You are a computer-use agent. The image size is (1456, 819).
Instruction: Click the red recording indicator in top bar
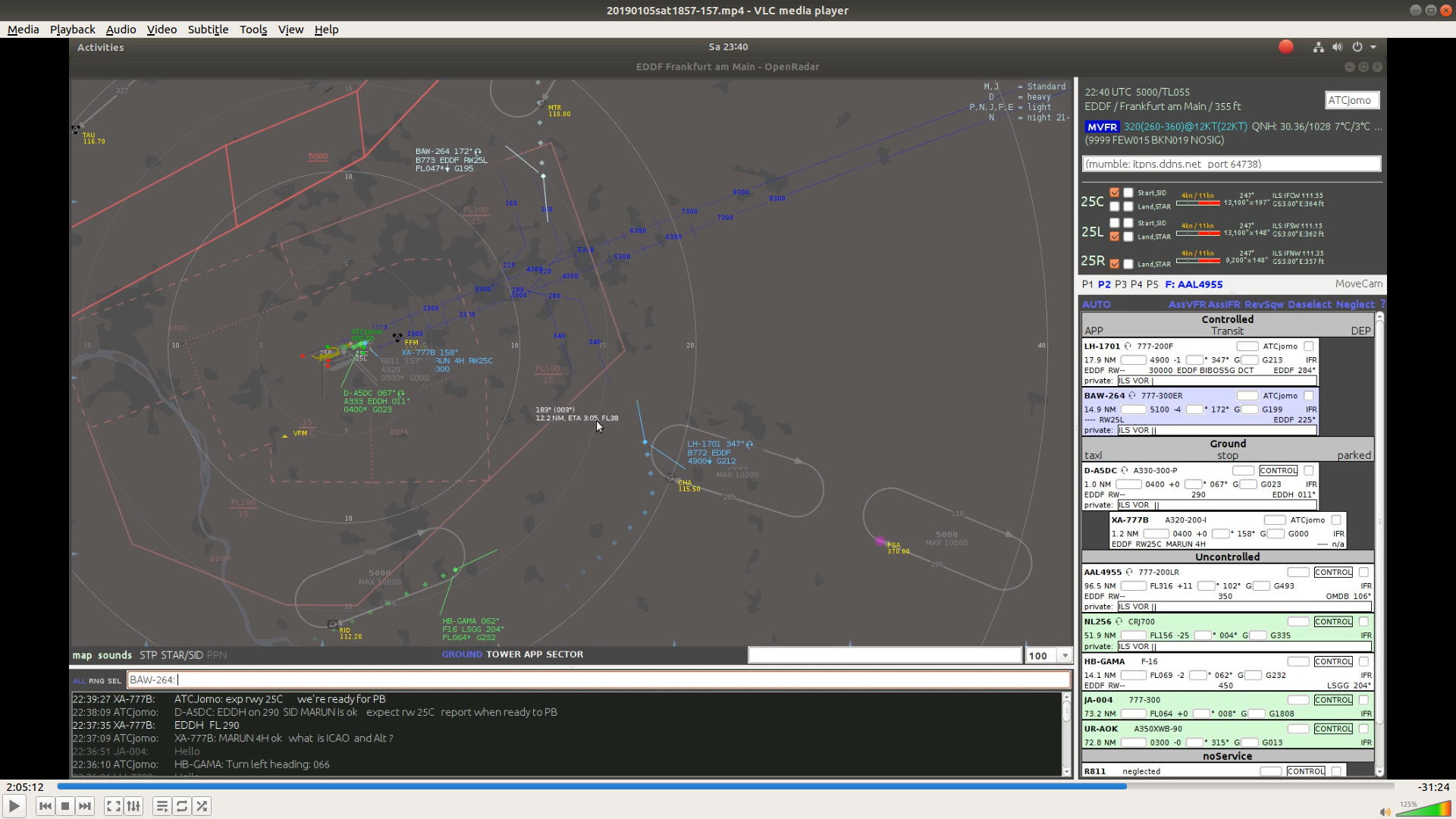1285,47
